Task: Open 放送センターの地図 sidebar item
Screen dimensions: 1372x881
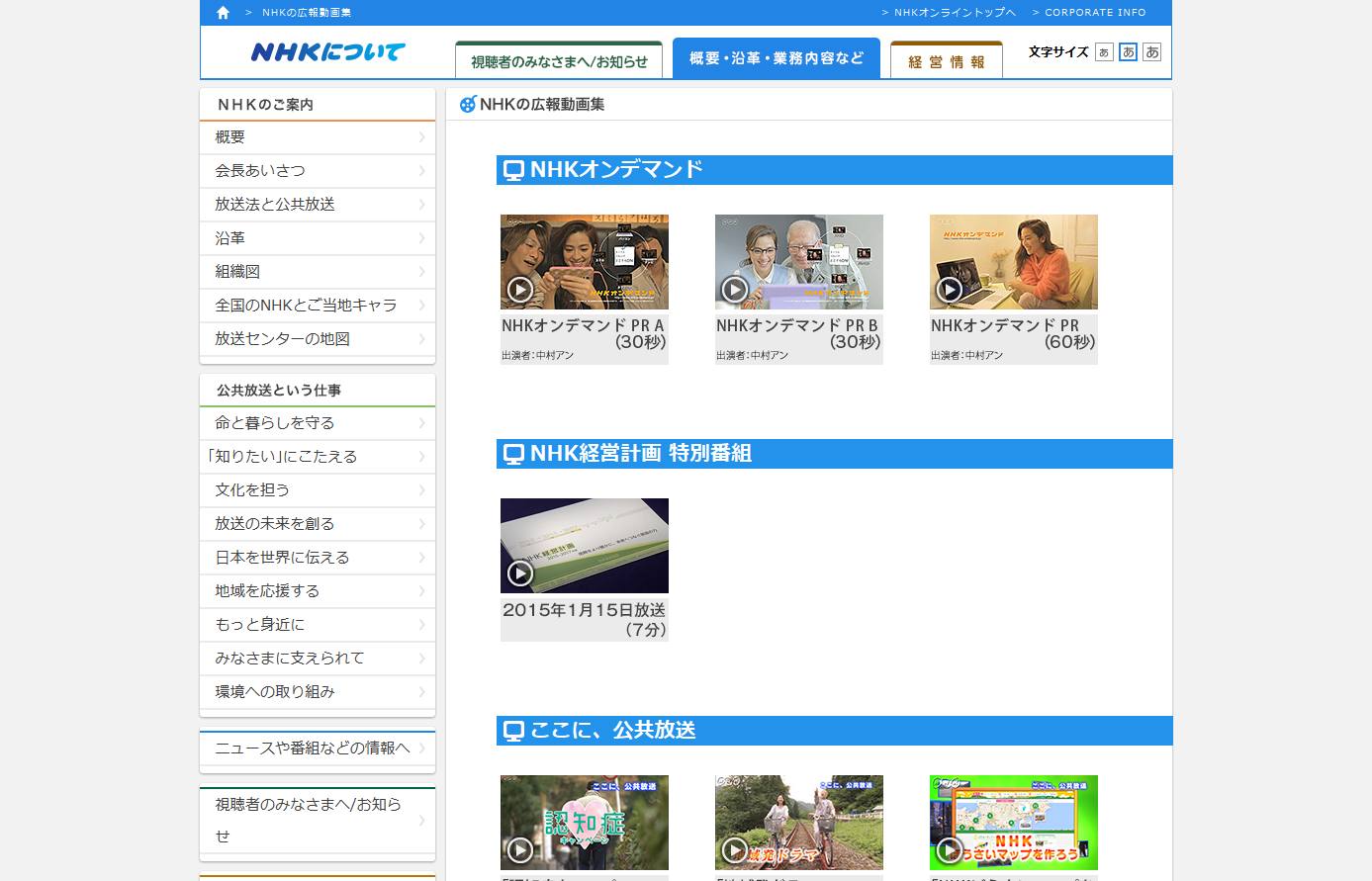Action: 318,339
